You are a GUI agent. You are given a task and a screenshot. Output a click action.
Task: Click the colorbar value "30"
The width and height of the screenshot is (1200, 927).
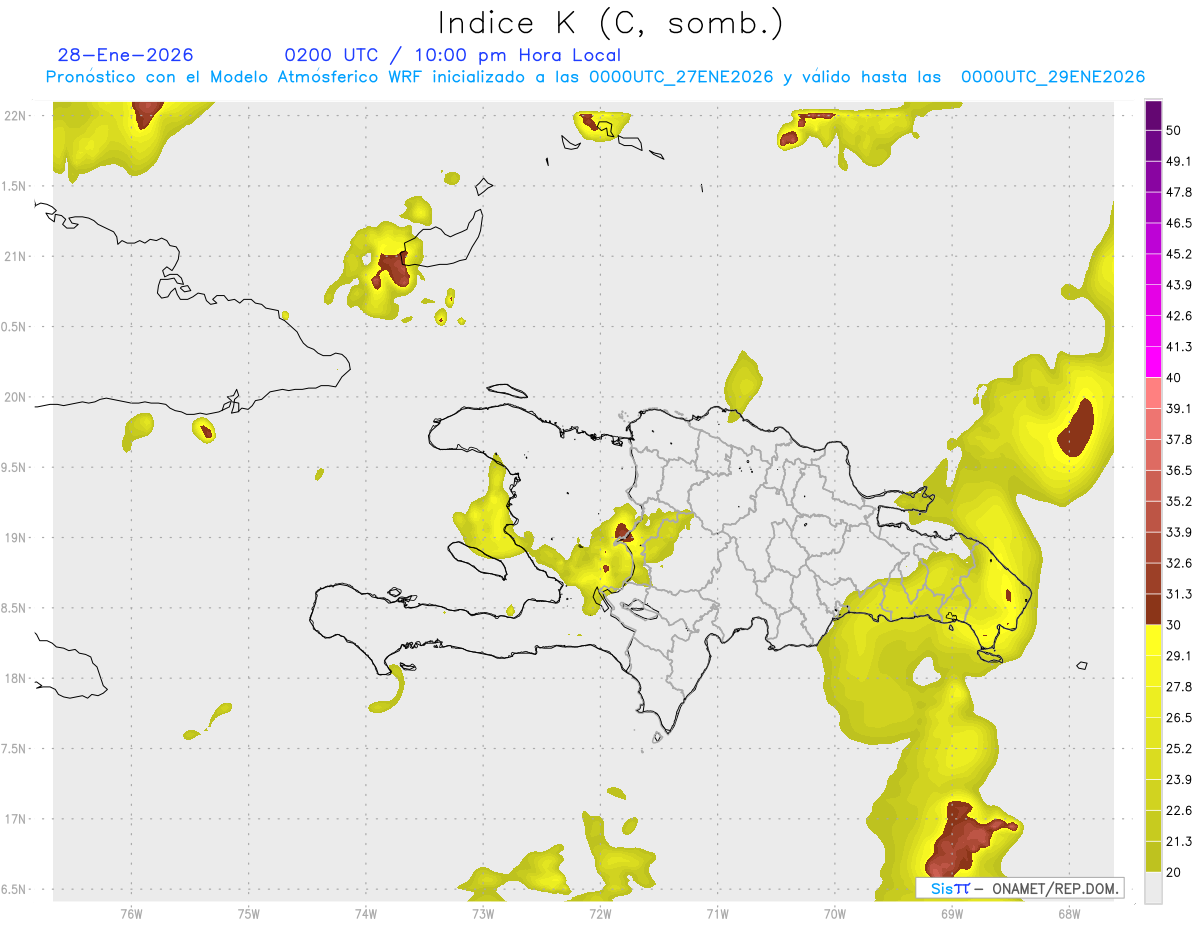[1175, 625]
